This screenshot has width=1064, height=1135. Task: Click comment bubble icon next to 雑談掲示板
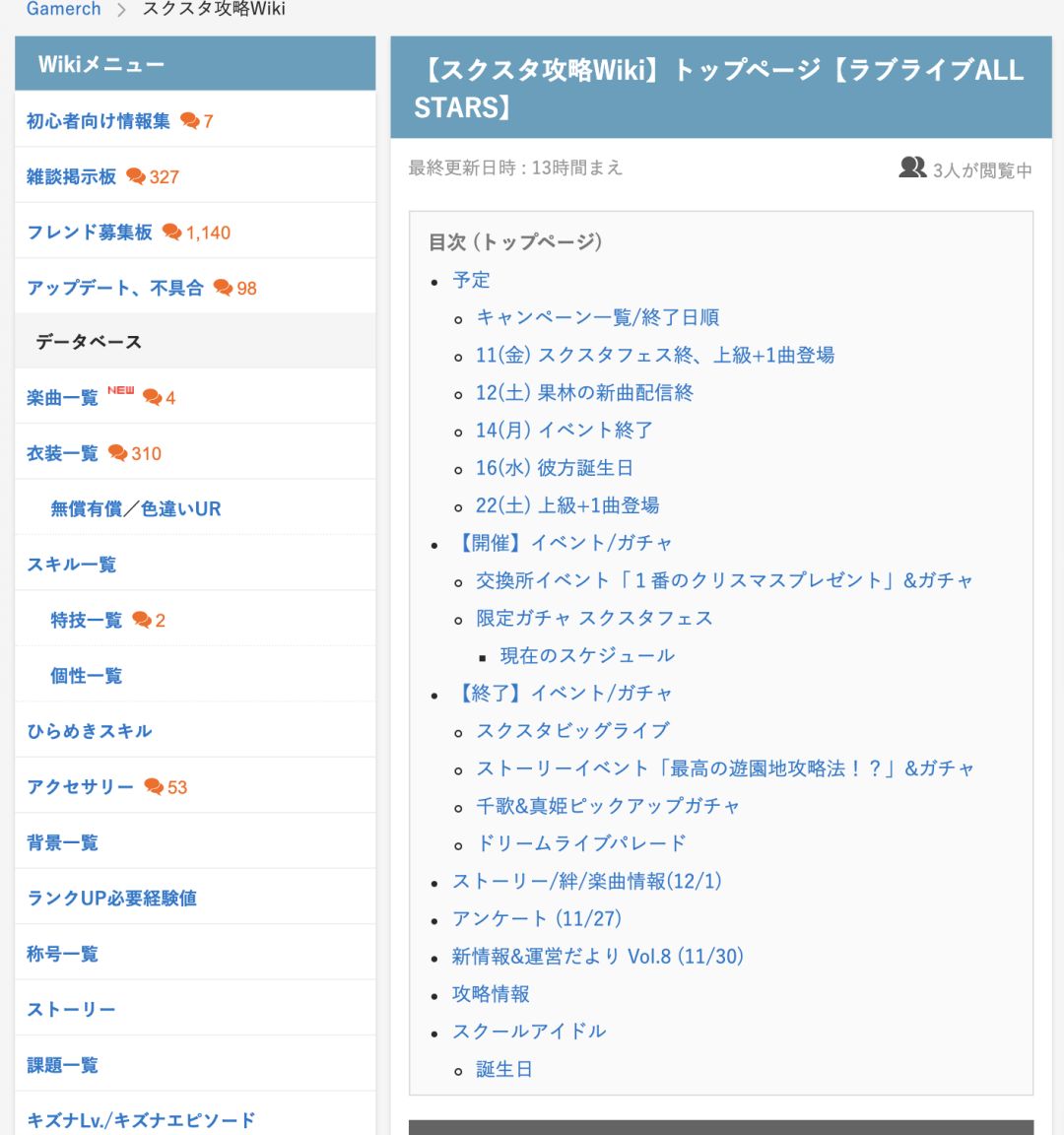(x=135, y=176)
